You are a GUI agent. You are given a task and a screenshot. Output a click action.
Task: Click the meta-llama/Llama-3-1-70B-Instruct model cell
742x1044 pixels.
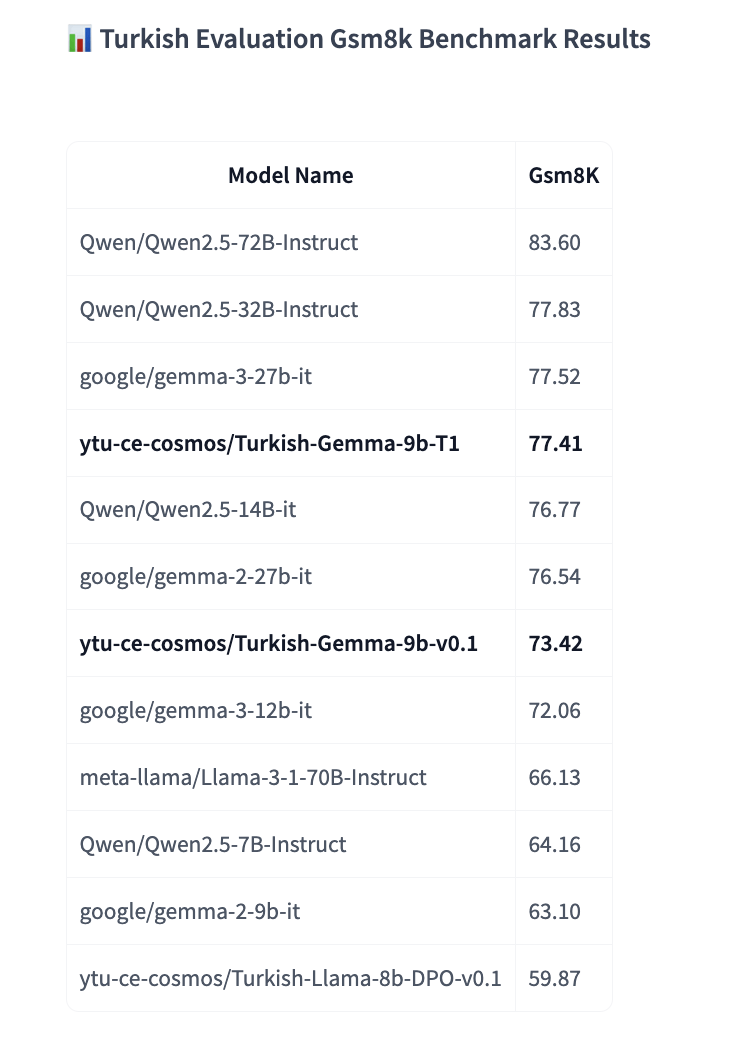pos(253,778)
